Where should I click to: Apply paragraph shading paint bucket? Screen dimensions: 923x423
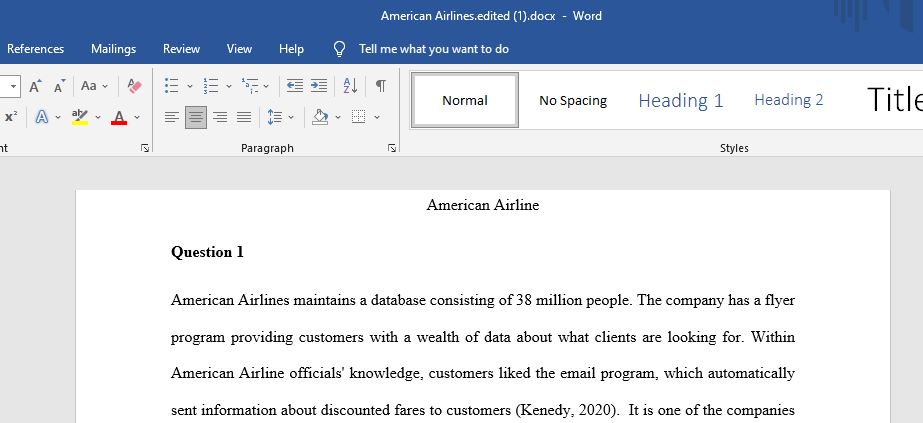[x=320, y=117]
